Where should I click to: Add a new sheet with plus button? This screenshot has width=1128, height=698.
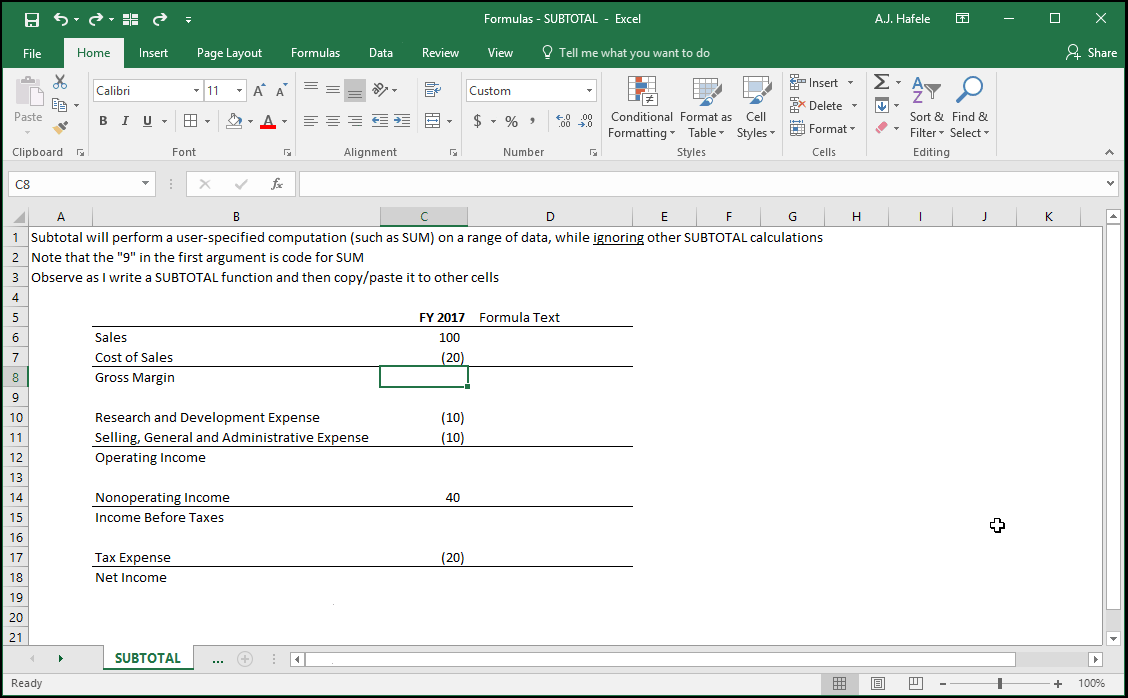[x=245, y=658]
